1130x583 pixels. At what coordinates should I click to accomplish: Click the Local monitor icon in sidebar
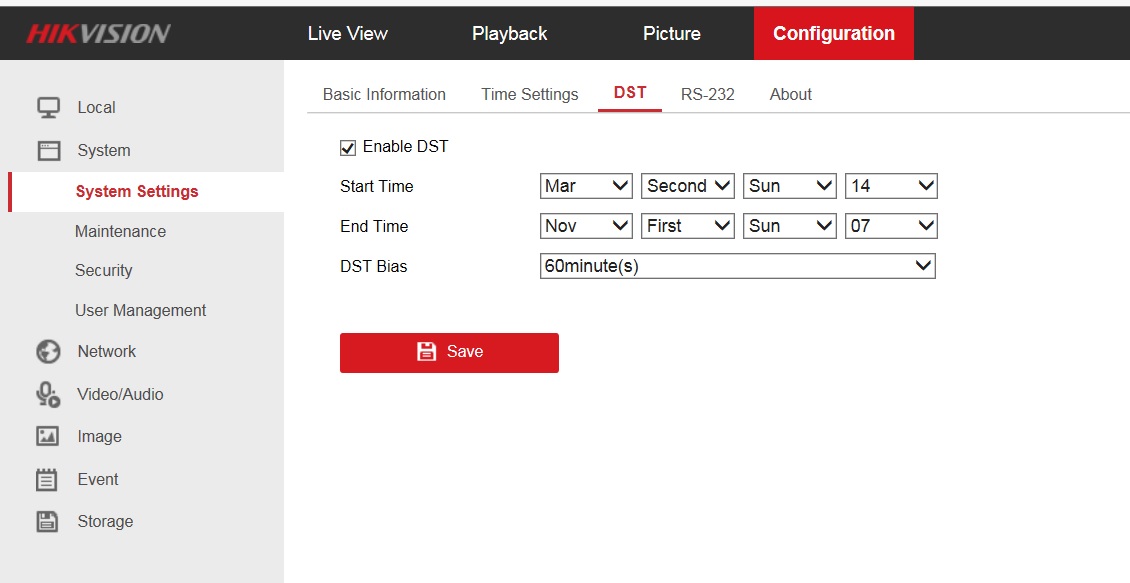click(48, 107)
